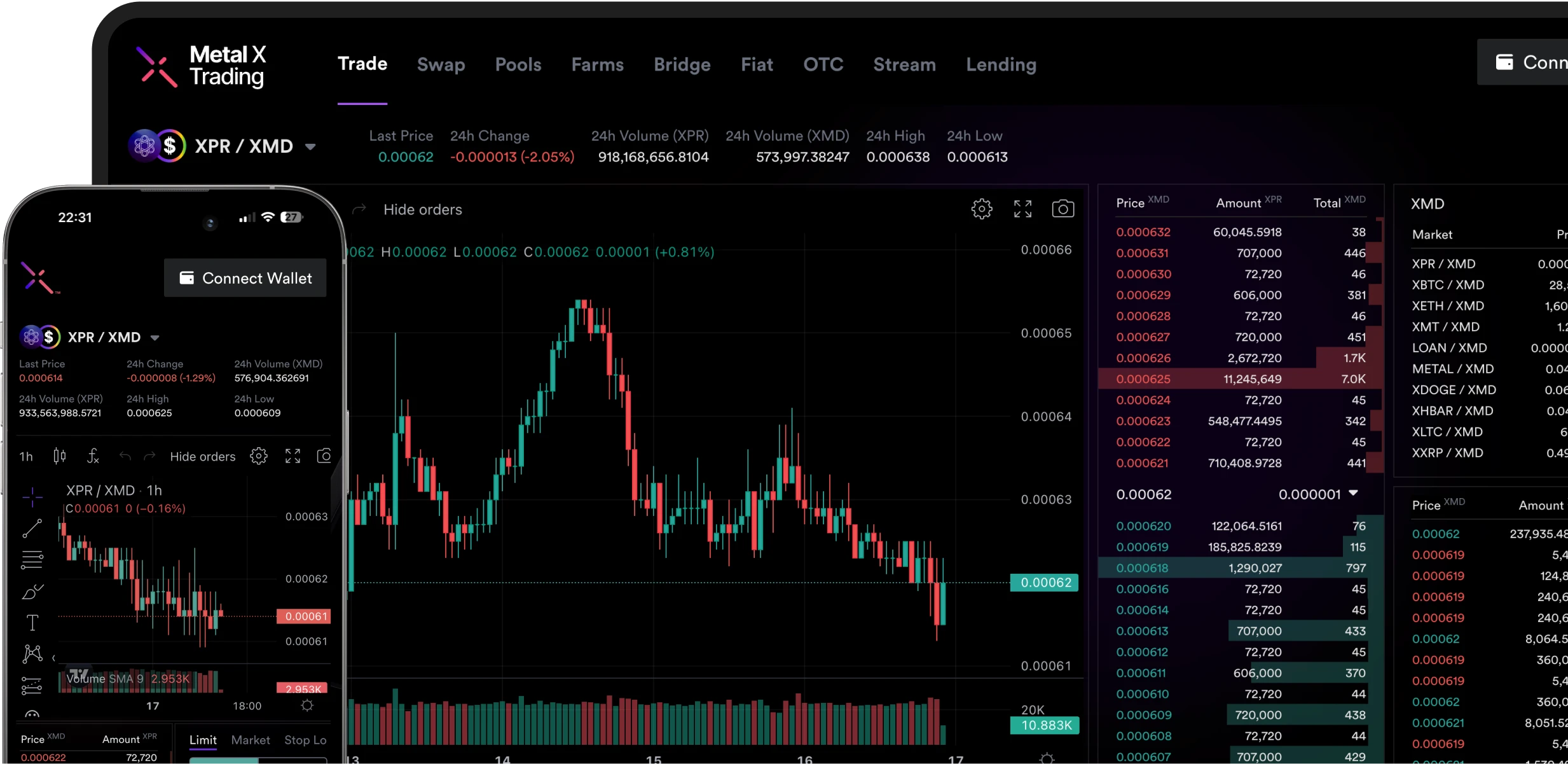Click the wallet icon in desktop Connect button
This screenshot has width=1568, height=764.
coord(1504,62)
